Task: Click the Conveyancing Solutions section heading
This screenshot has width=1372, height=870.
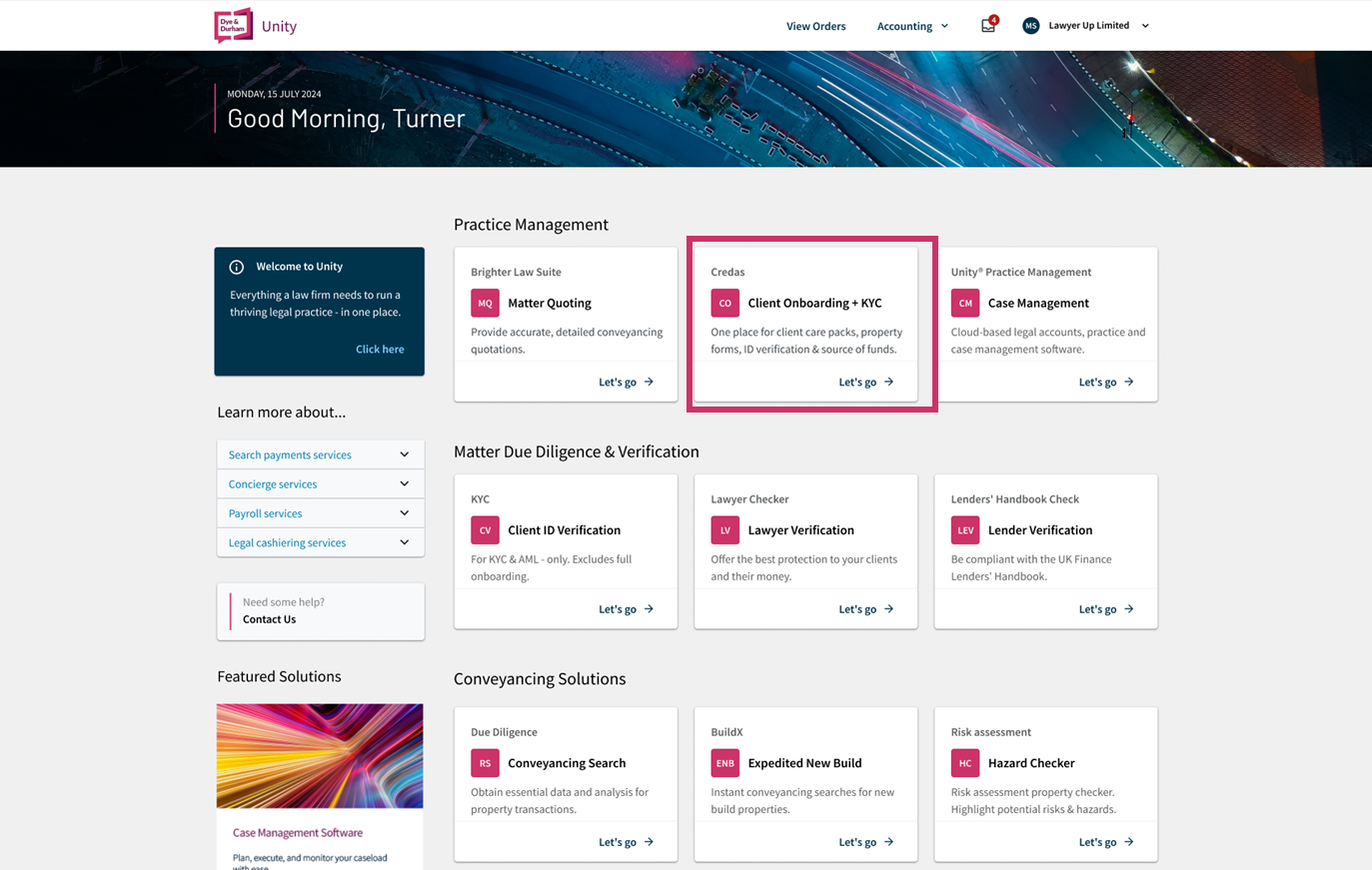Action: pos(540,679)
